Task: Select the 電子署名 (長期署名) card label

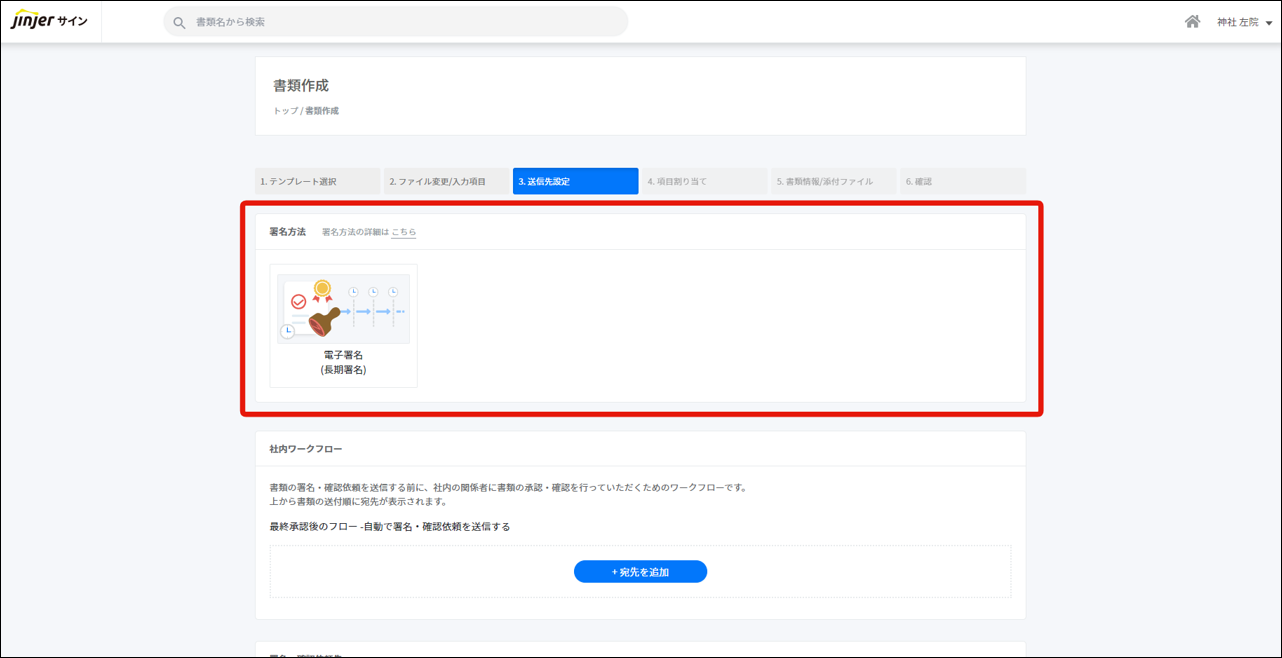Action: [x=343, y=362]
